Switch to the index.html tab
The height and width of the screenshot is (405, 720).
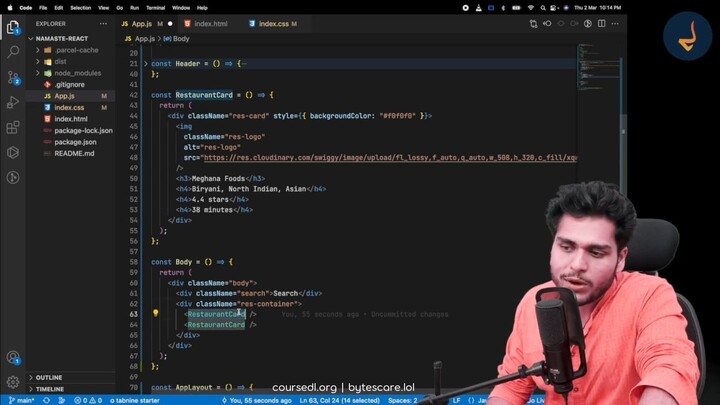tap(210, 23)
